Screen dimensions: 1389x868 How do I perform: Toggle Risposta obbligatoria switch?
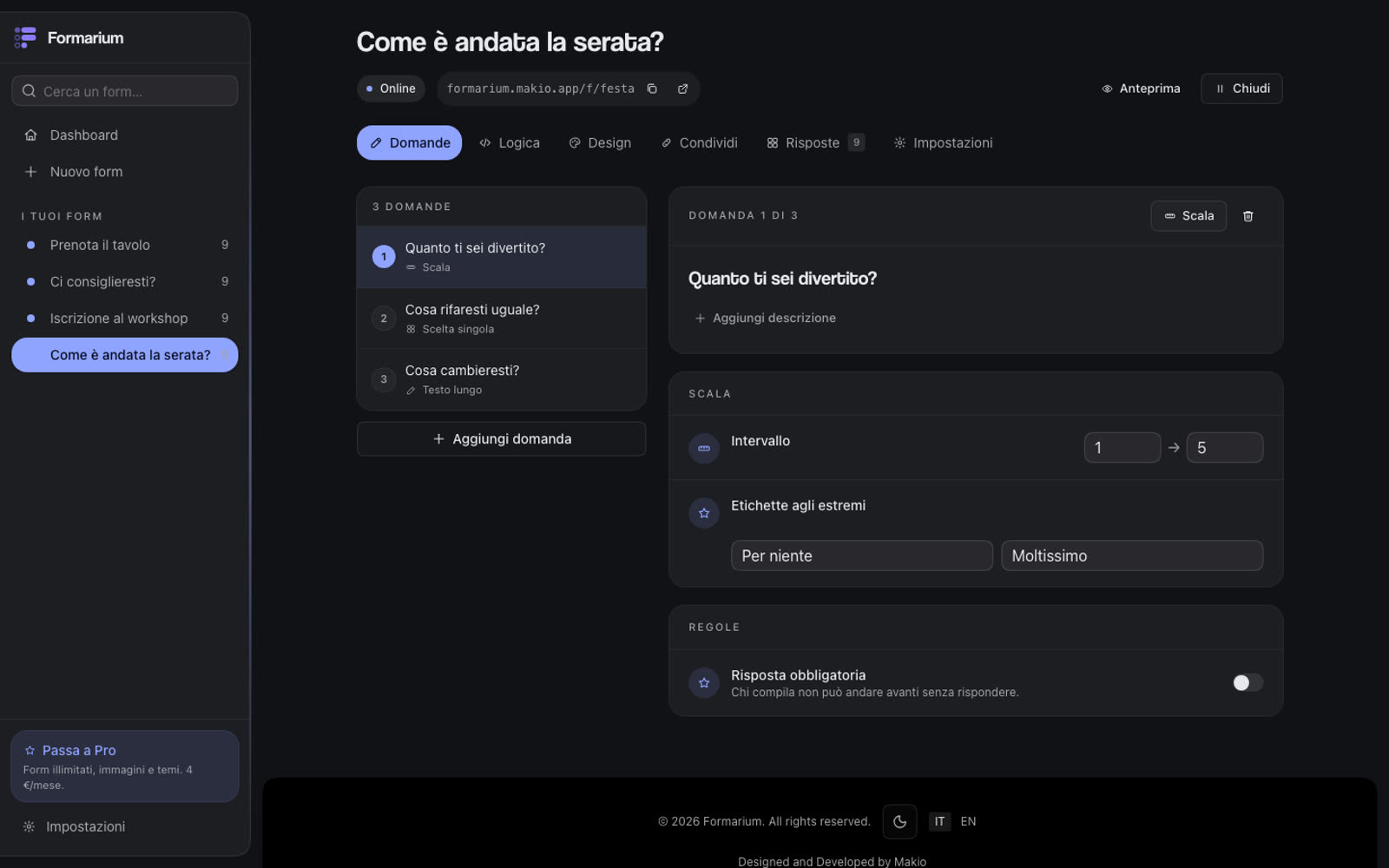[1247, 683]
